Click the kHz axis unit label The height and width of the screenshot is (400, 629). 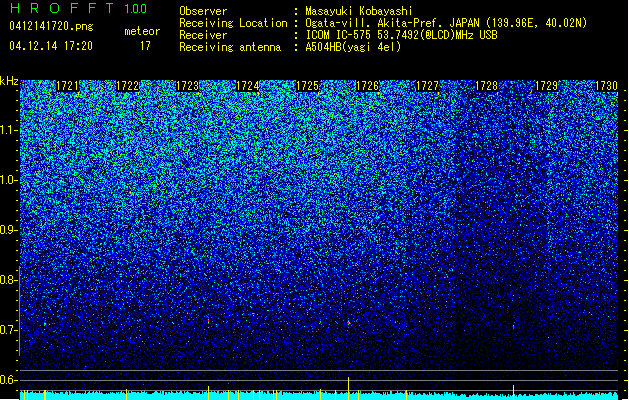[9, 81]
